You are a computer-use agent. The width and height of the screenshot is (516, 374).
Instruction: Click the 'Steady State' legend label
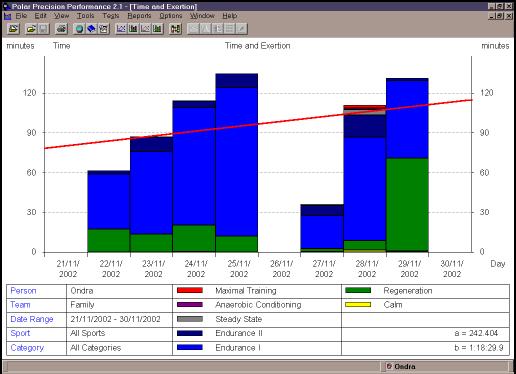(x=239, y=319)
